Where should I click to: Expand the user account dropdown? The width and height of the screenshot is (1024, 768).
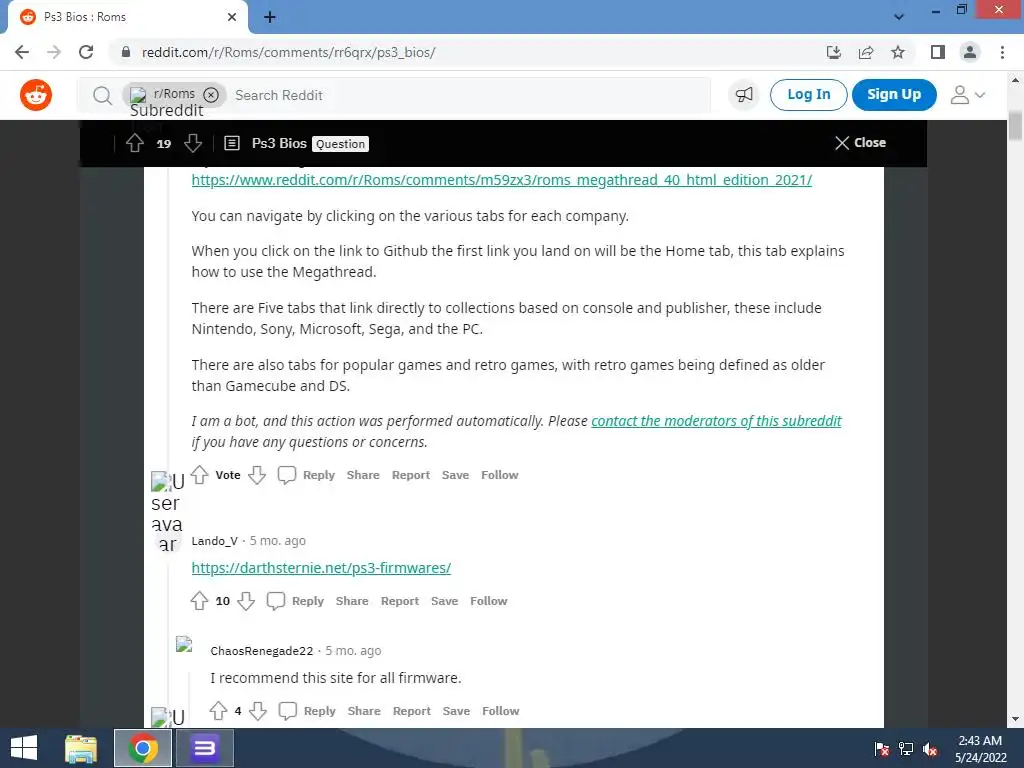[968, 95]
